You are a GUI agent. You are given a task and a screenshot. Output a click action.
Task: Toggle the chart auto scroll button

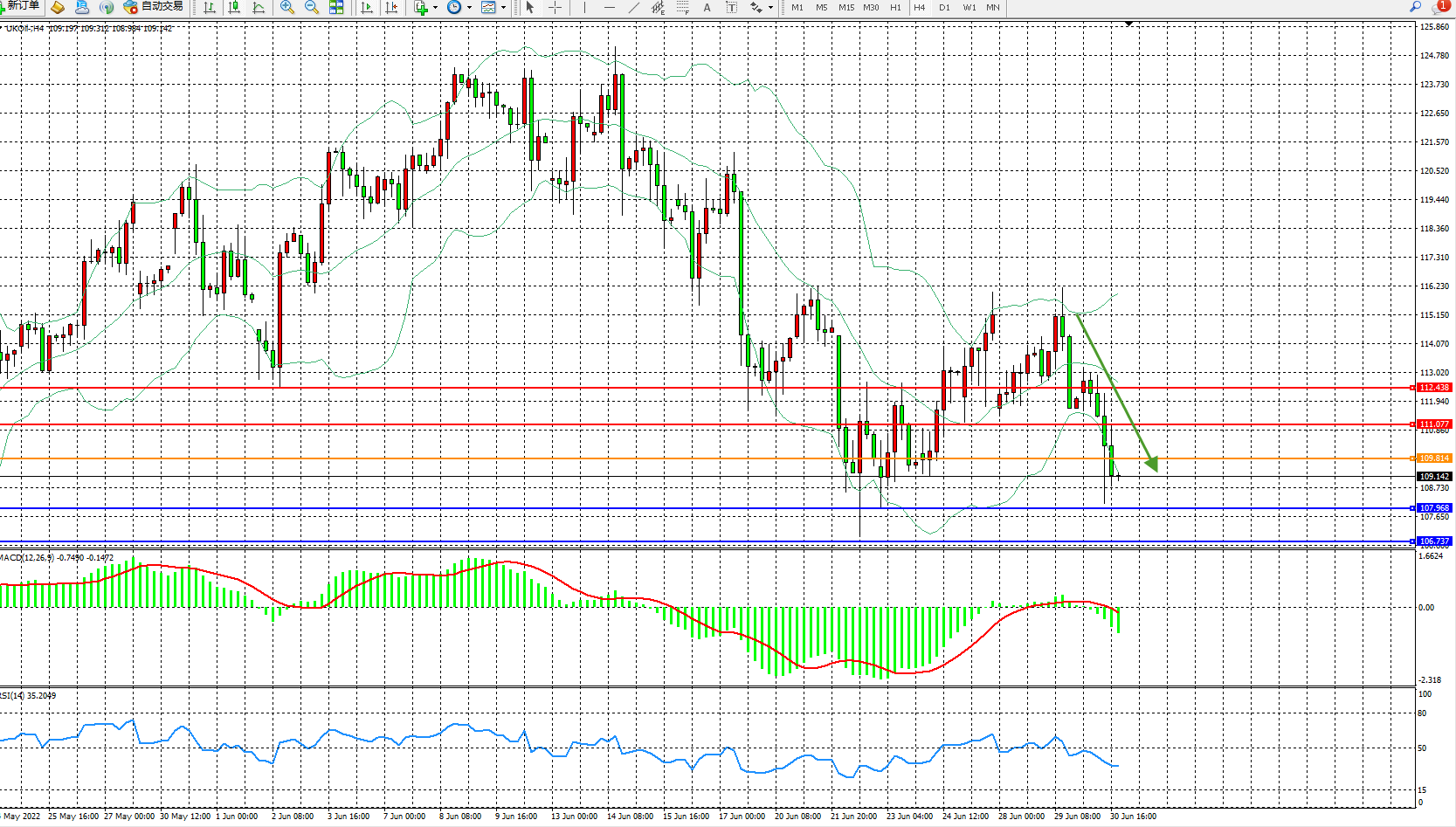[x=367, y=7]
